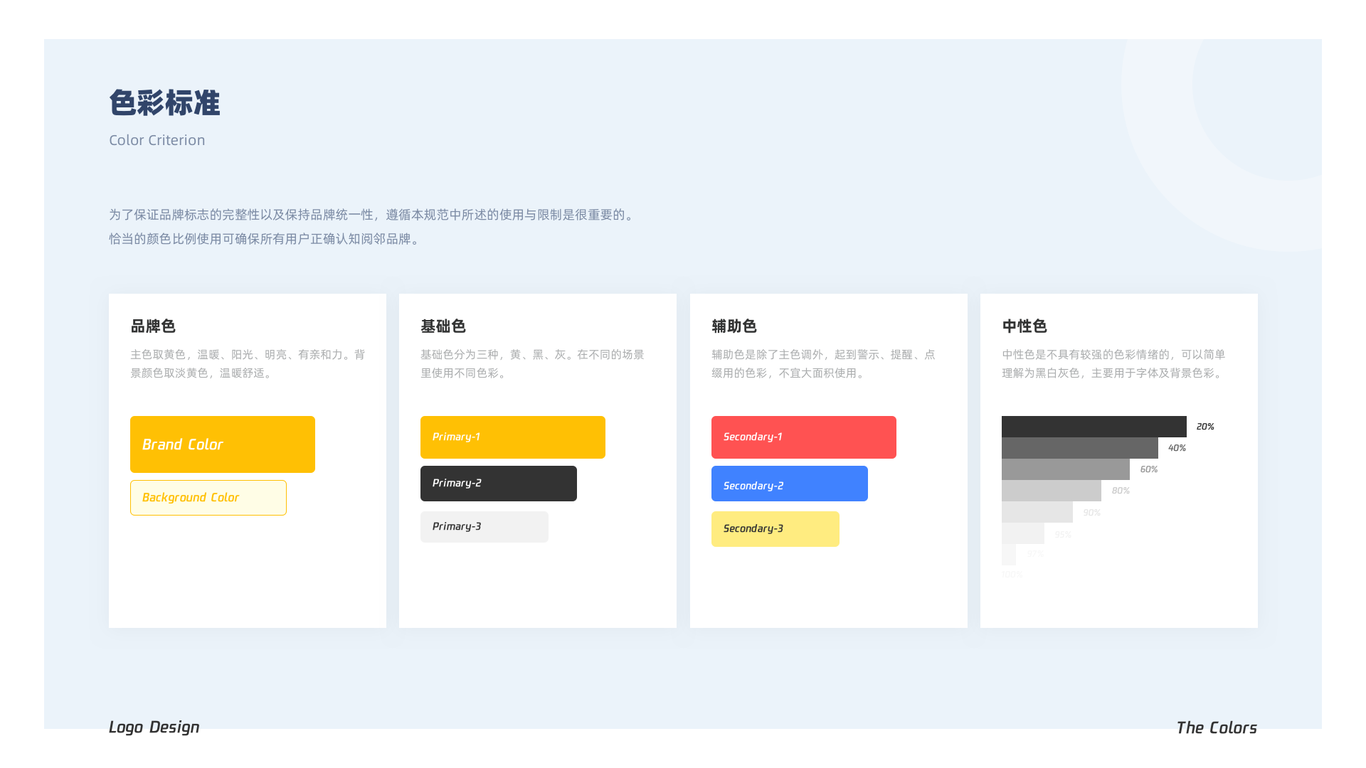Select the light gray Primary-3 swatch

click(484, 527)
